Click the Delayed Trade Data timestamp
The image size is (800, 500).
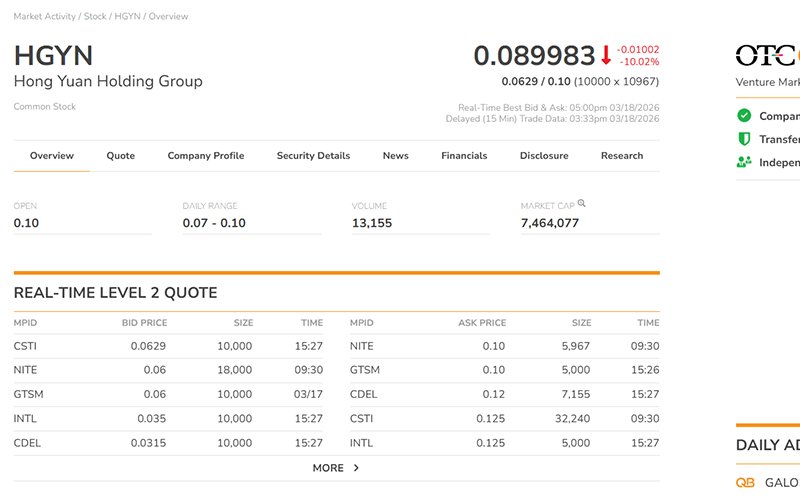click(x=552, y=119)
